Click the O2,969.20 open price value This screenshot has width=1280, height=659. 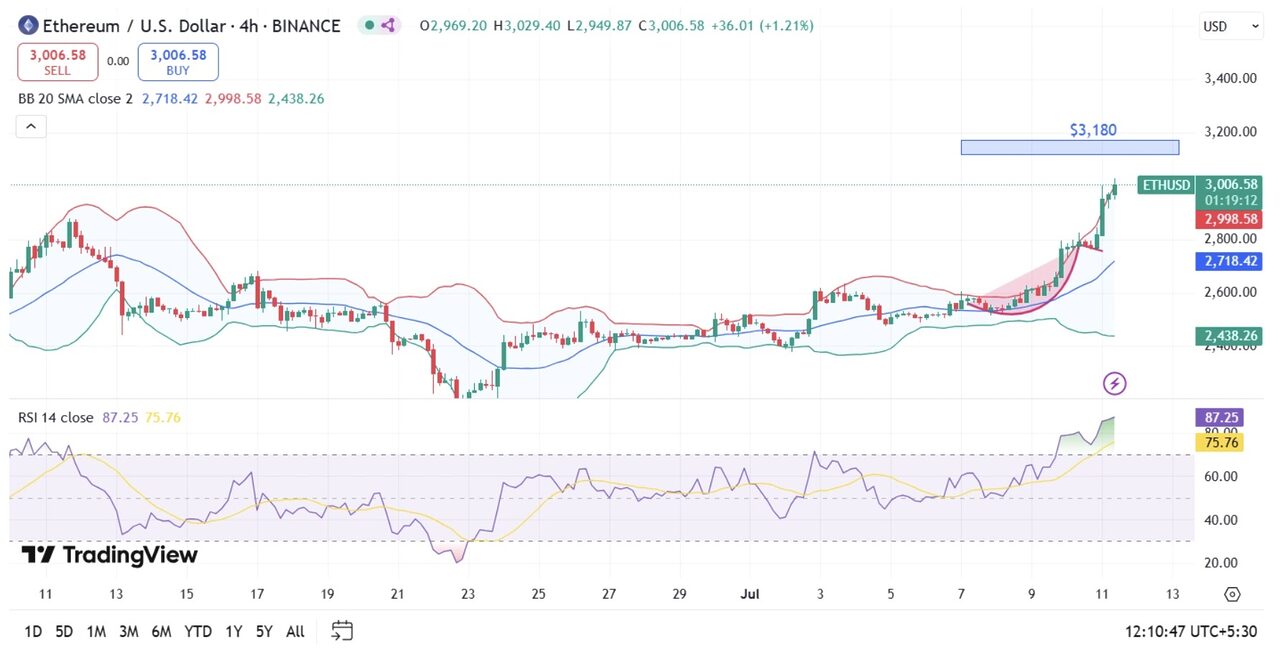pyautogui.click(x=453, y=26)
